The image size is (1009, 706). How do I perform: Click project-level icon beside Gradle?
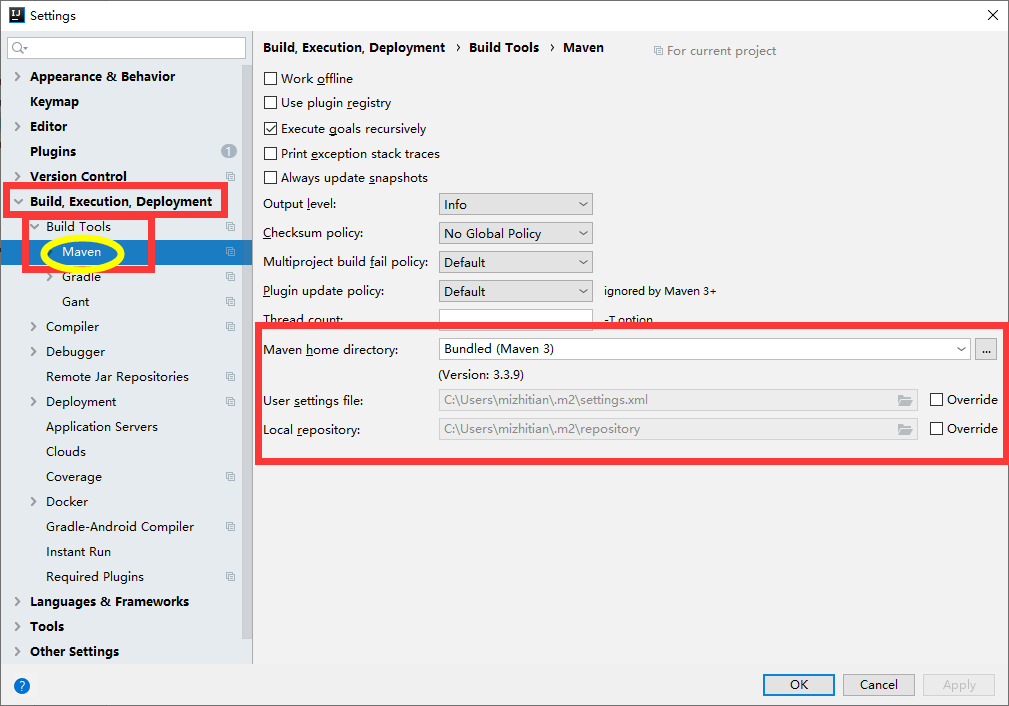[x=230, y=277]
